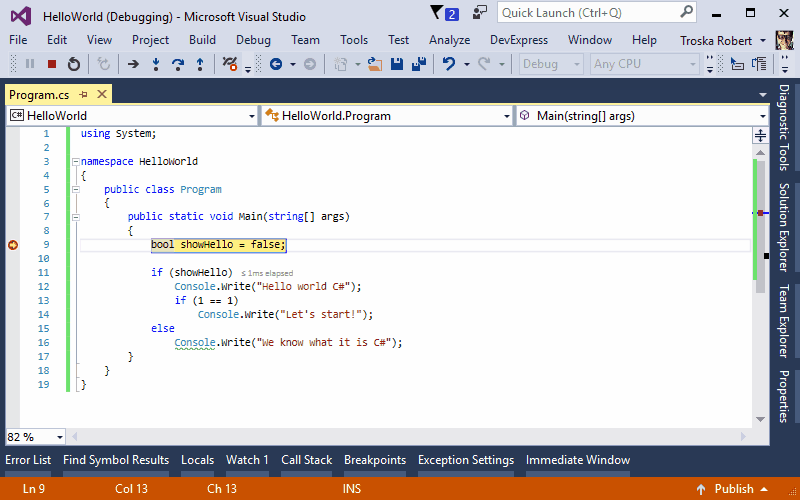Open the Test menu

pos(398,40)
